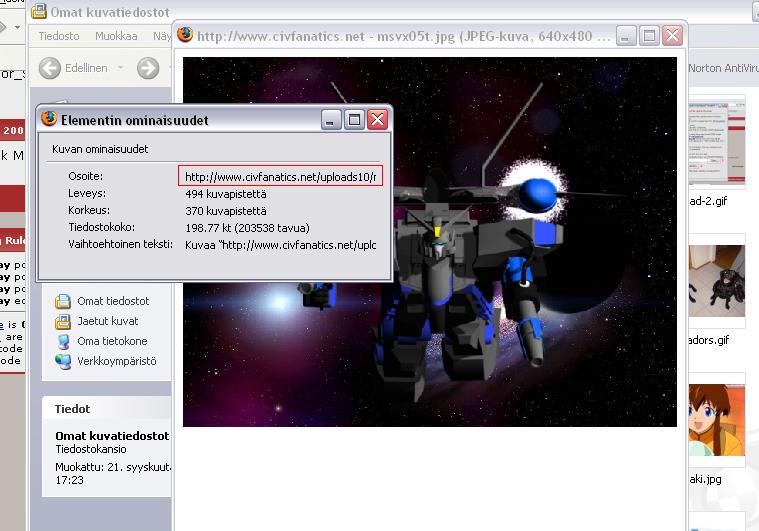This screenshot has width=759, height=531.
Task: Open Omat tiedostot folder link
Action: click(113, 301)
